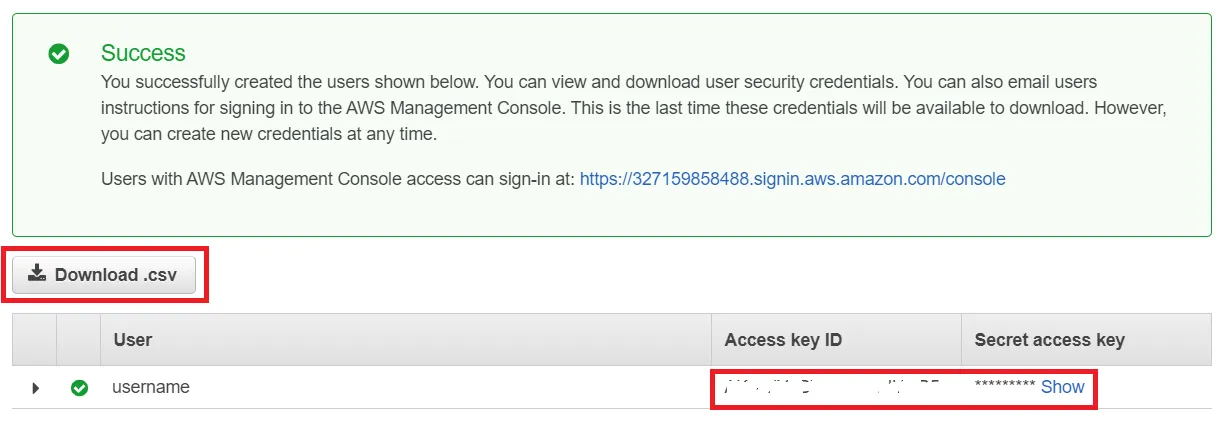Click the 'Users with AWS Management Console access' text
The height and width of the screenshot is (425, 1224).
click(338, 179)
